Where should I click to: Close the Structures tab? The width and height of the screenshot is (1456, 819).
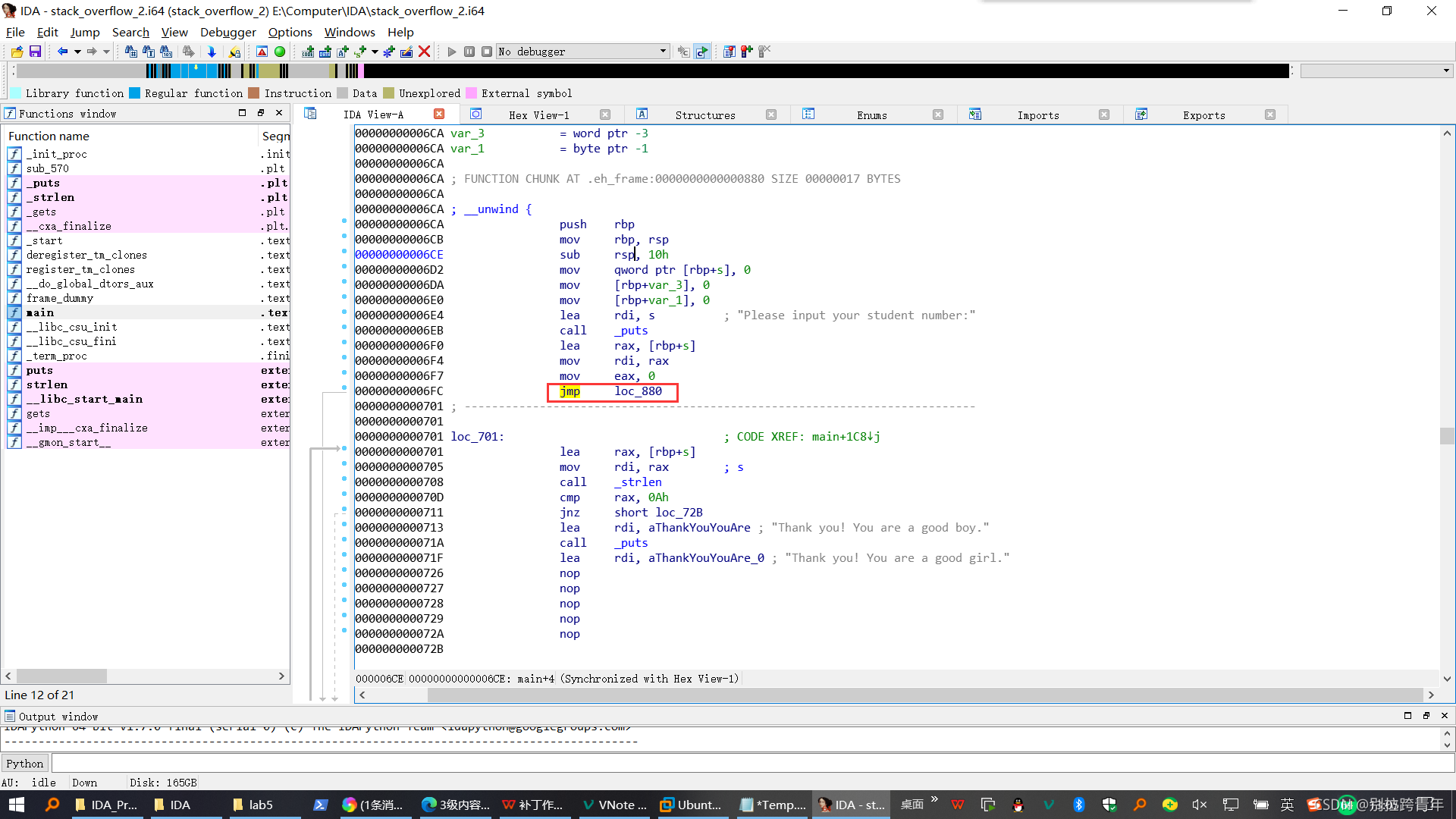point(770,115)
